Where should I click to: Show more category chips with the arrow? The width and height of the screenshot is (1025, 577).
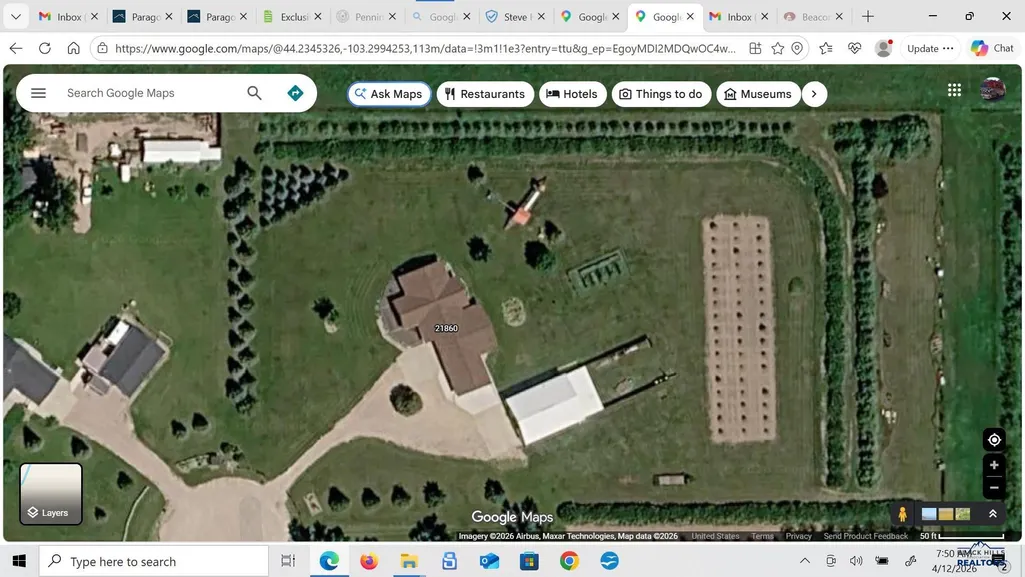814,94
